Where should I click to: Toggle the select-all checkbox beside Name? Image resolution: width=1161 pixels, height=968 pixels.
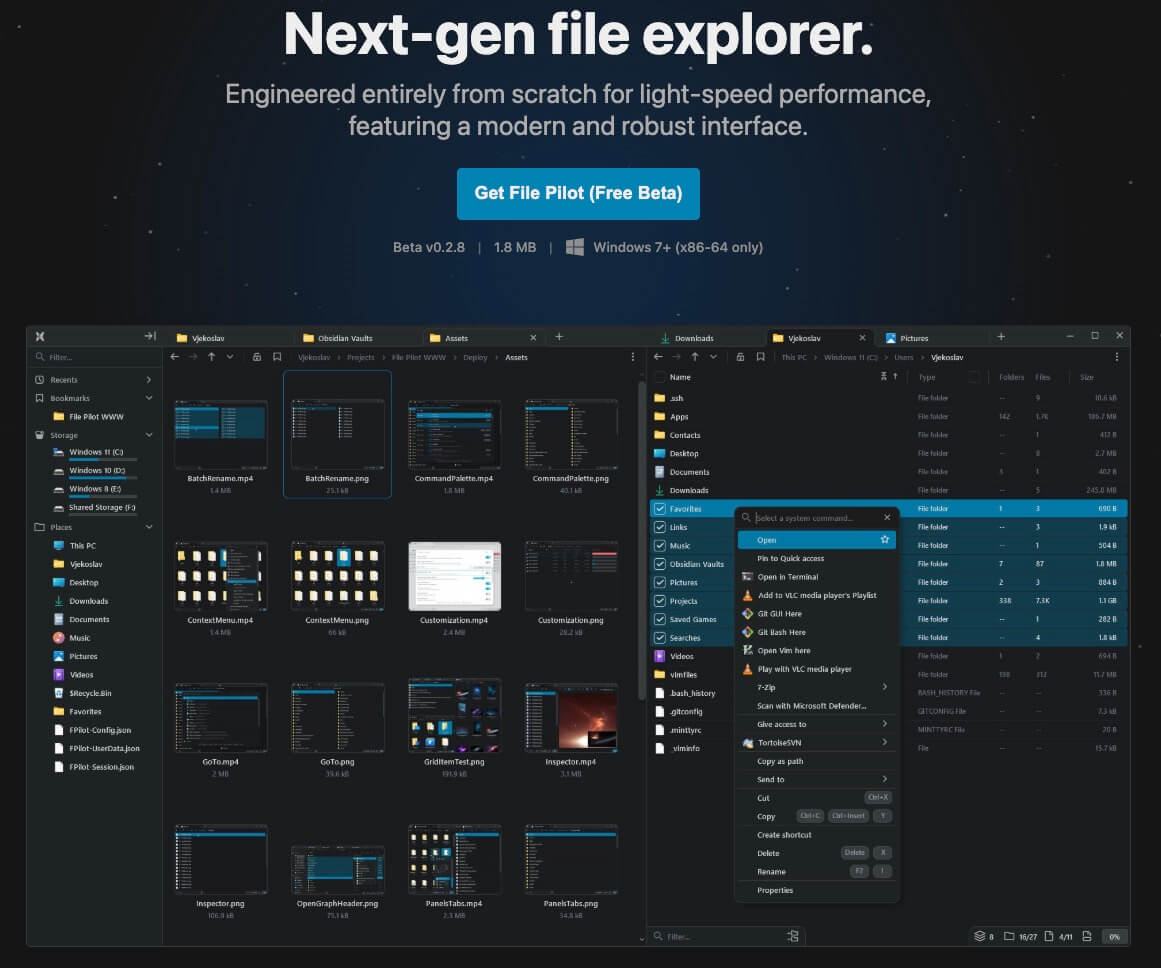coord(659,377)
